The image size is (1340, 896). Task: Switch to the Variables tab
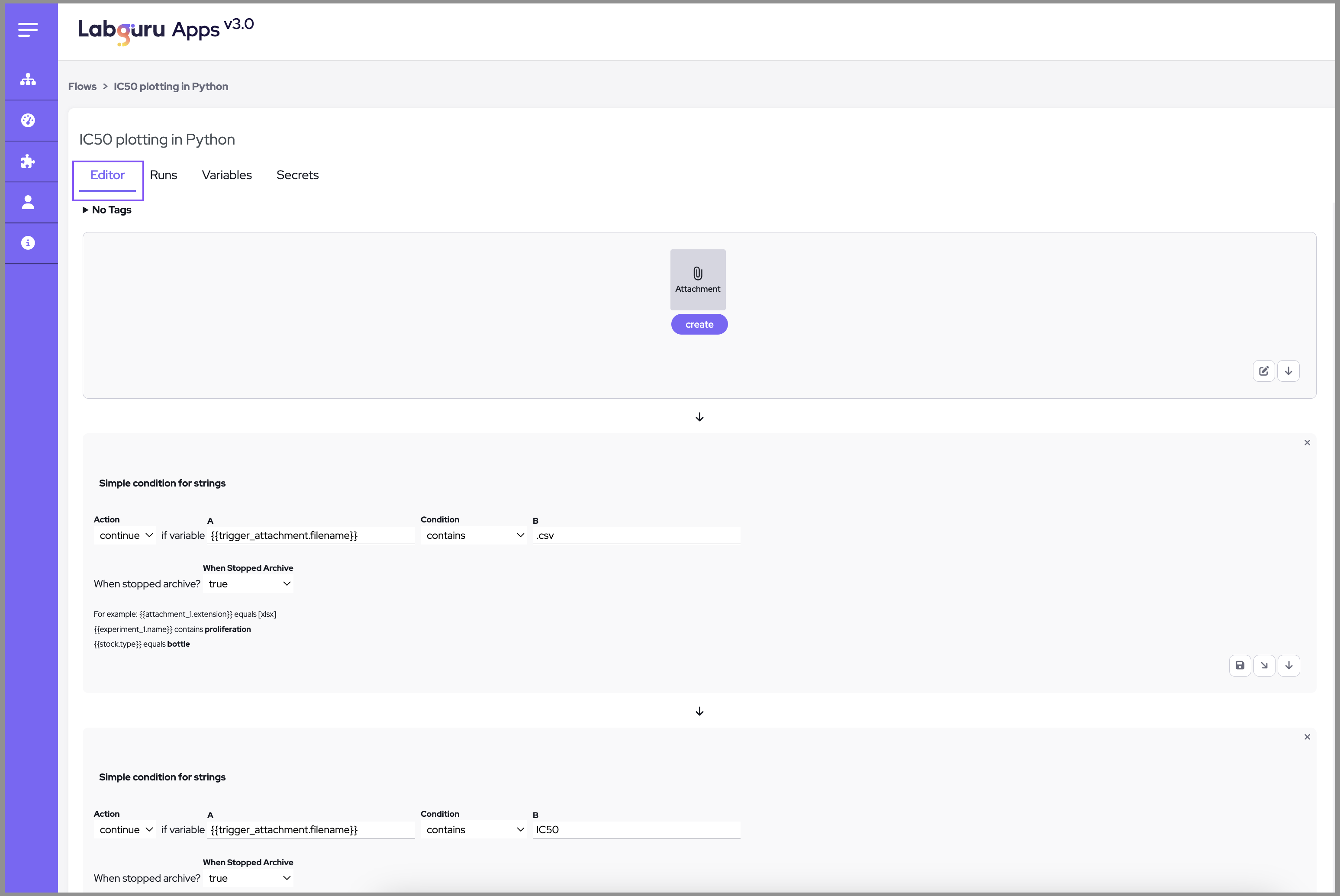(x=226, y=175)
